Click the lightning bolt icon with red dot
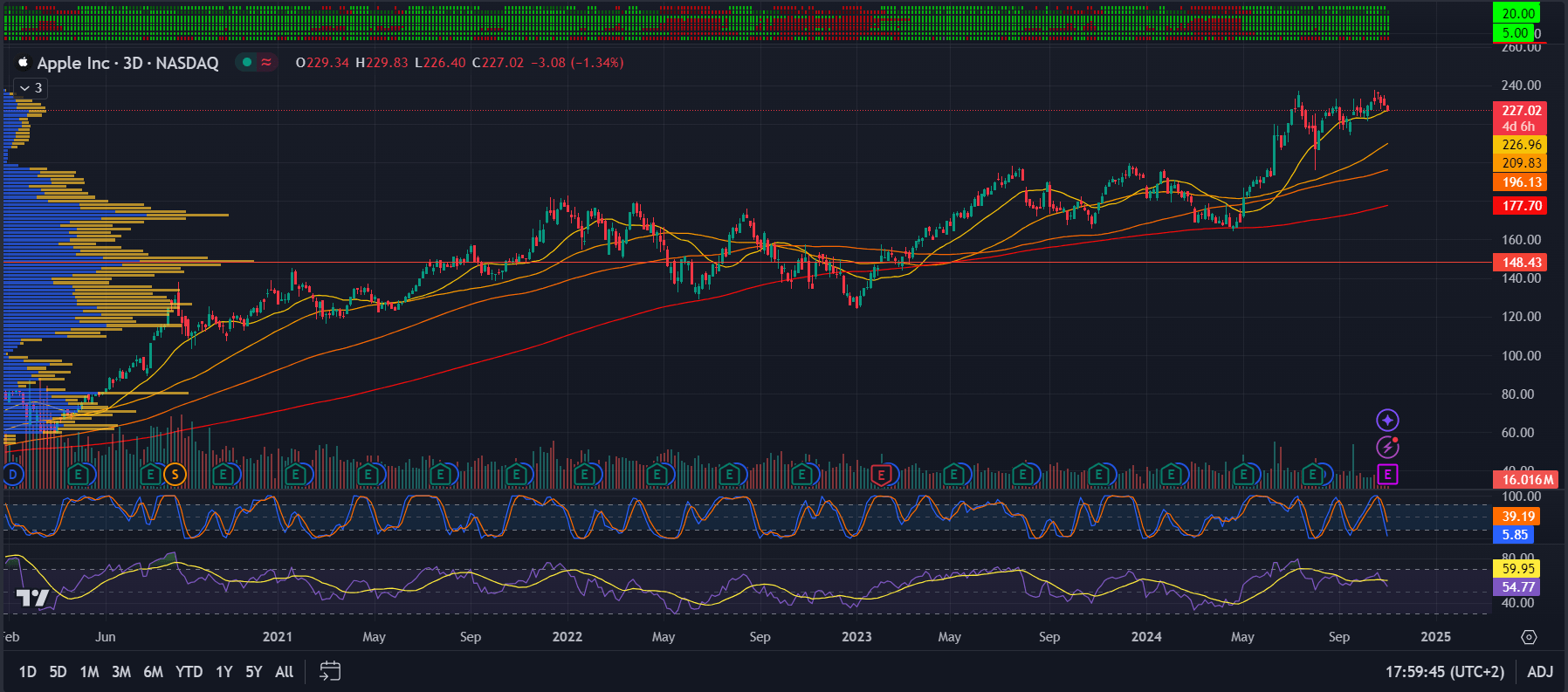 pyautogui.click(x=1387, y=447)
